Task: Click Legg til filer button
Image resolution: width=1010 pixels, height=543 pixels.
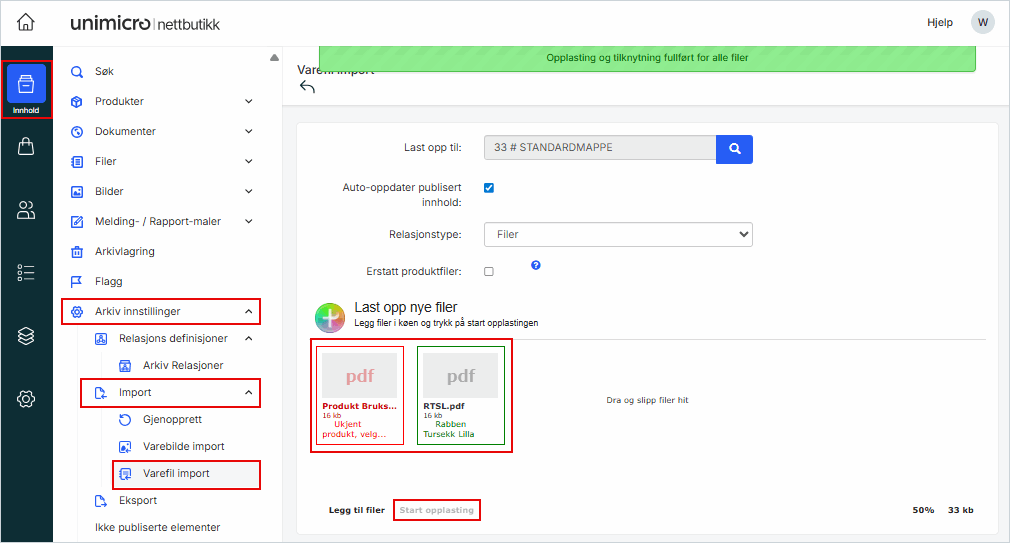Action: click(x=357, y=510)
